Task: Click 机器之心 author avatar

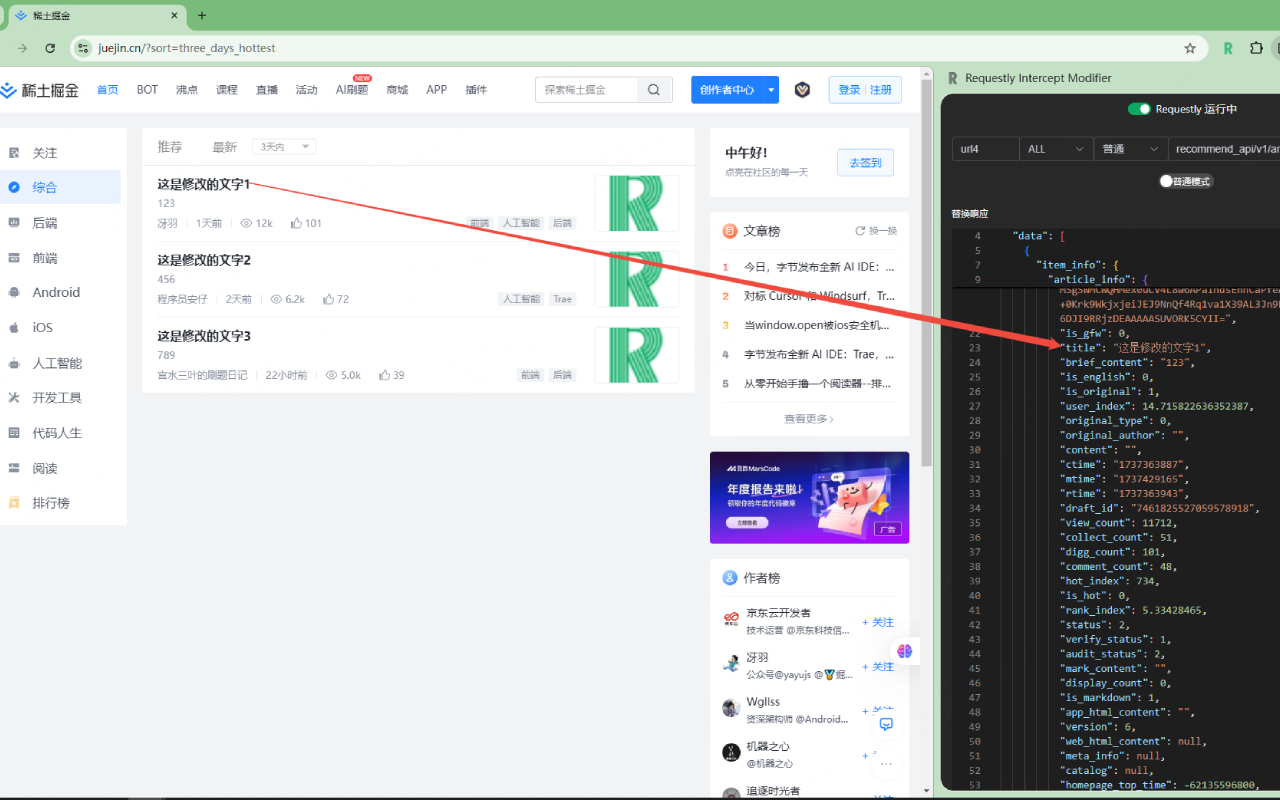Action: [731, 753]
